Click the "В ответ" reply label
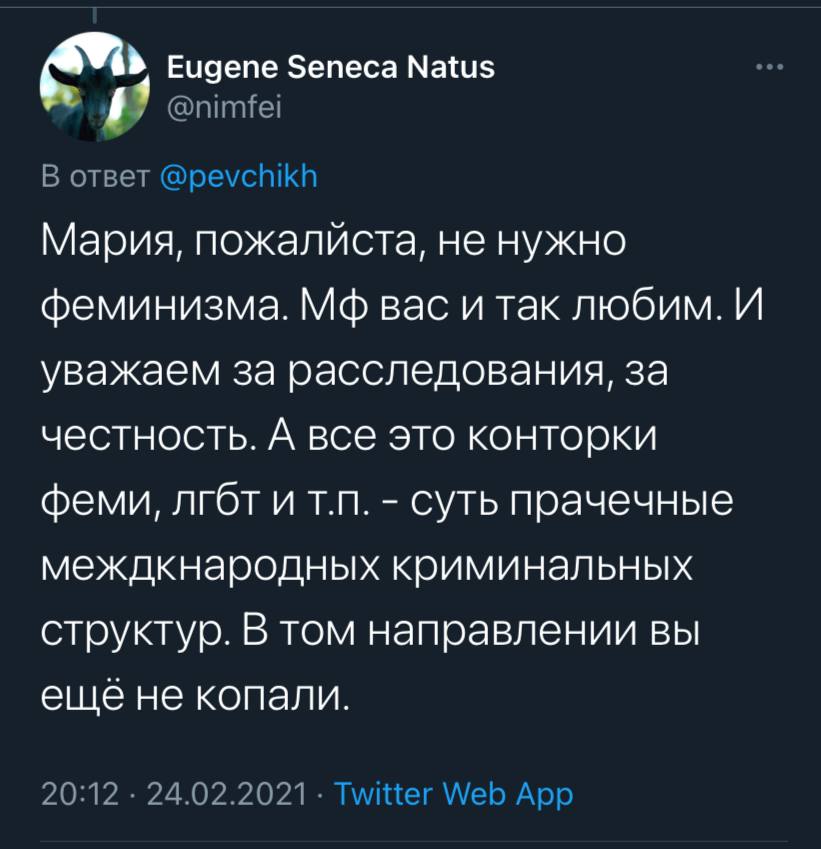Viewport: 821px width, 849px height. point(95,177)
